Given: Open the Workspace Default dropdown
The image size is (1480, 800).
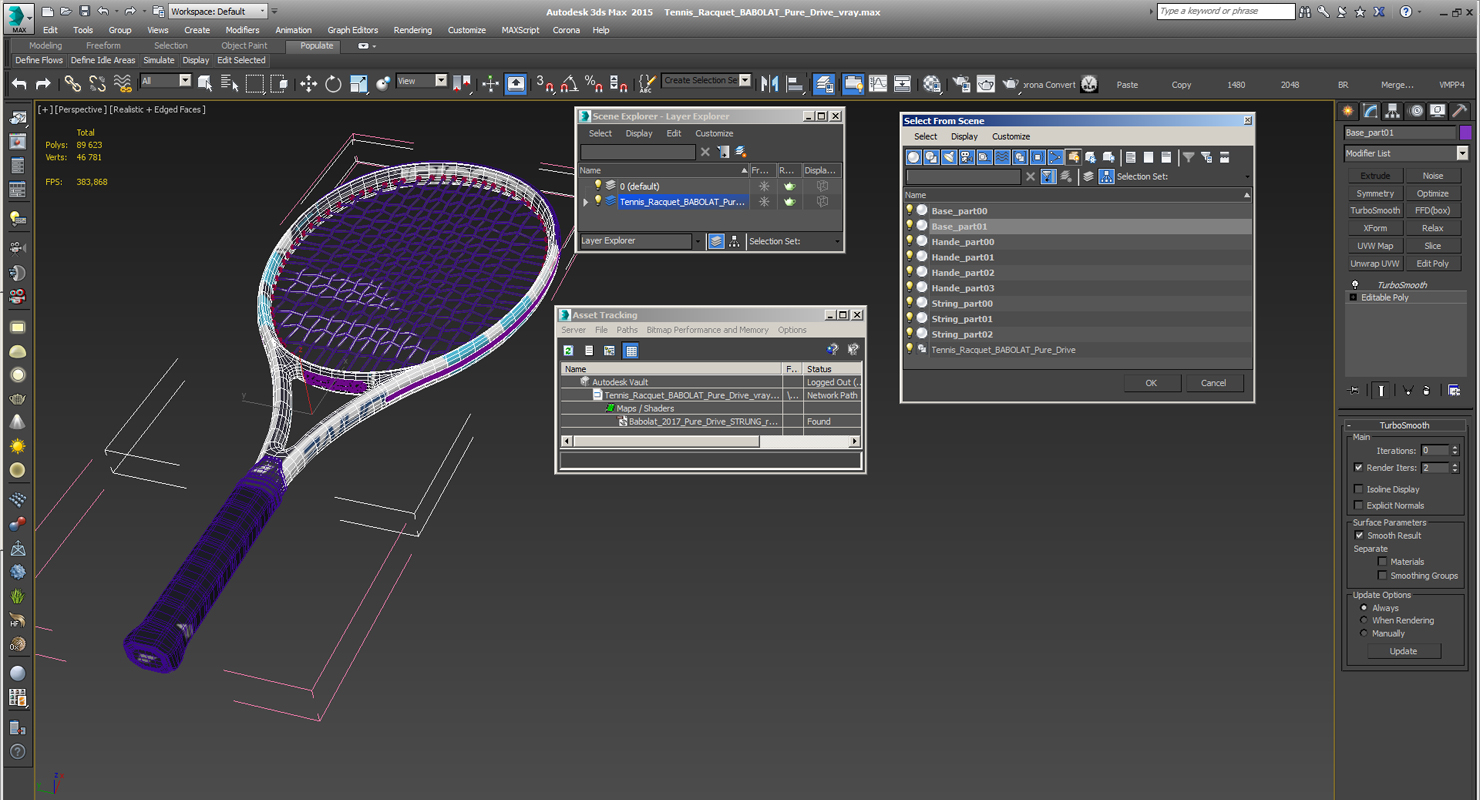Looking at the screenshot, I should point(218,11).
